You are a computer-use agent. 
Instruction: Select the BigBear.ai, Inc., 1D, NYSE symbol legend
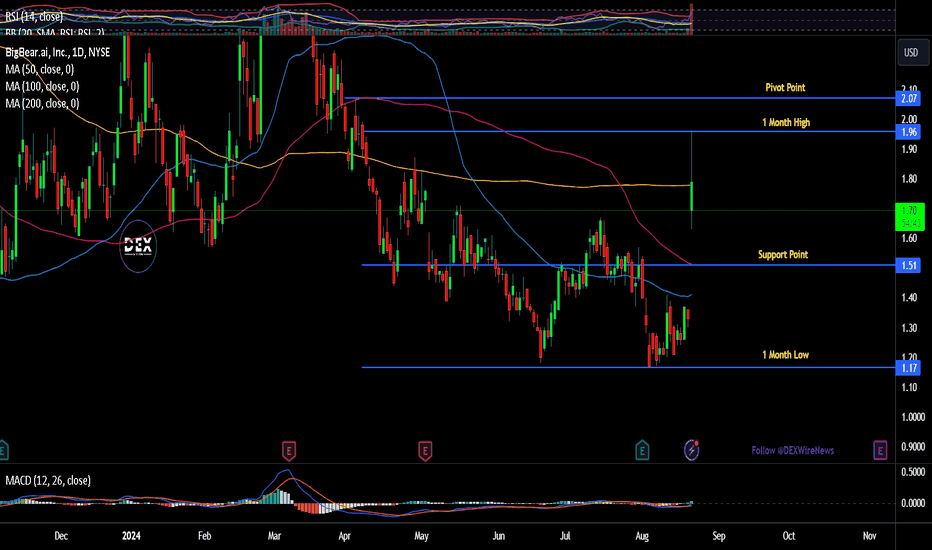point(58,52)
